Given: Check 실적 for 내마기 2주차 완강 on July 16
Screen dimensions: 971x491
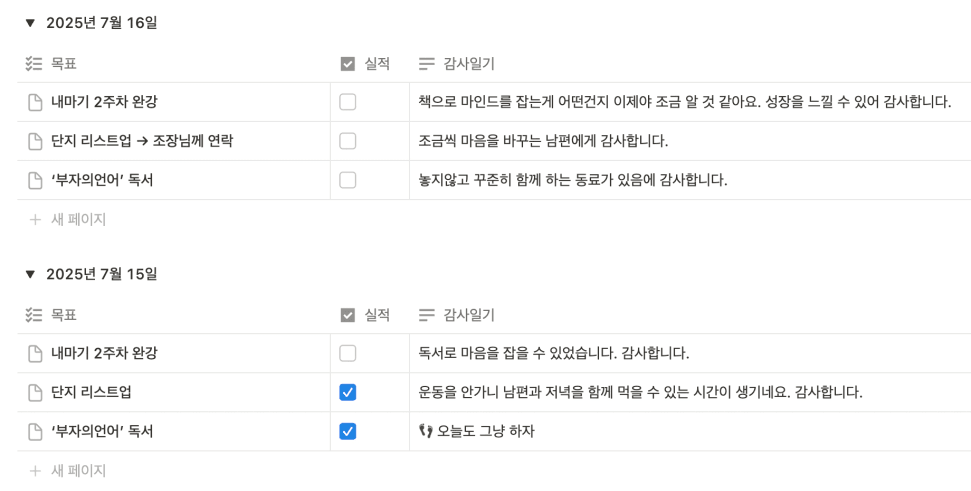Looking at the screenshot, I should [348, 102].
